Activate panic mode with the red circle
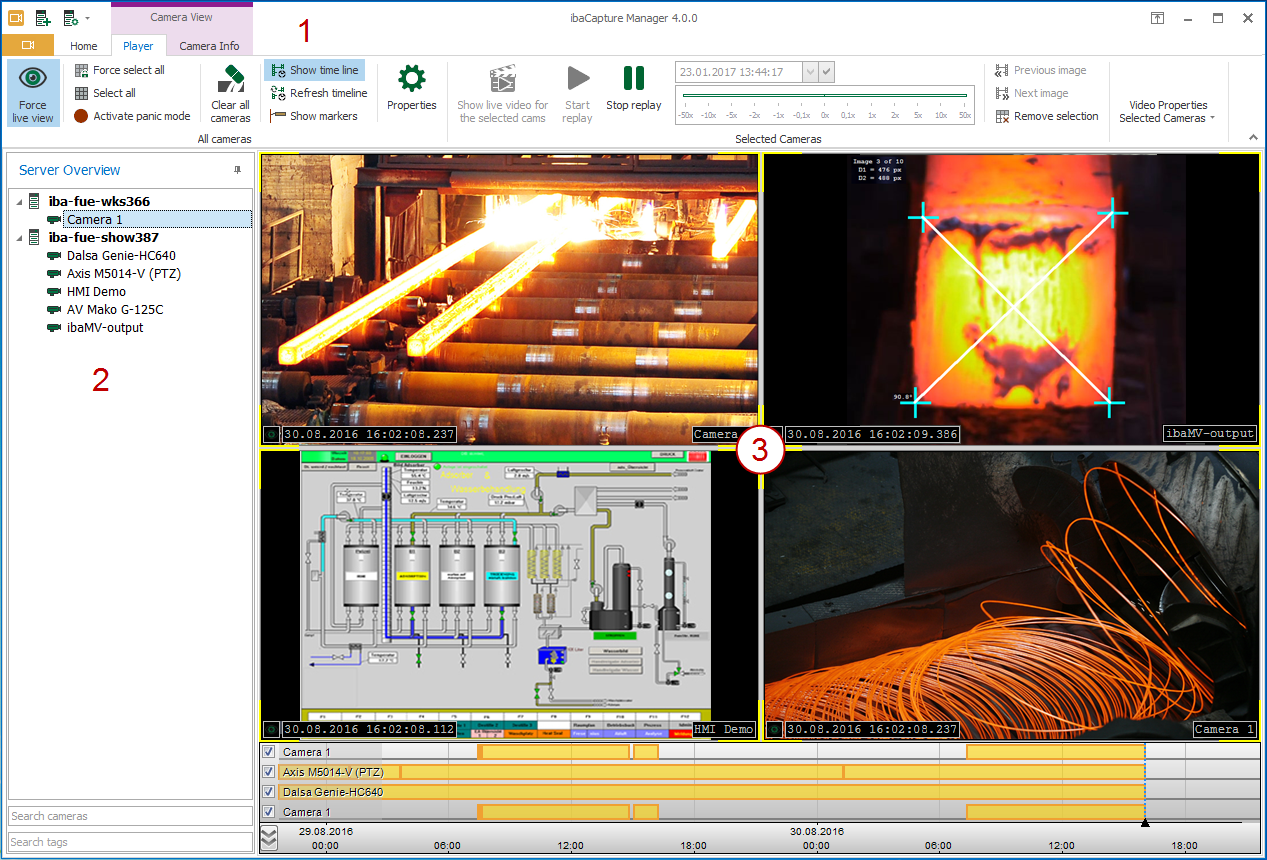Viewport: 1267px width, 860px height. click(x=81, y=116)
